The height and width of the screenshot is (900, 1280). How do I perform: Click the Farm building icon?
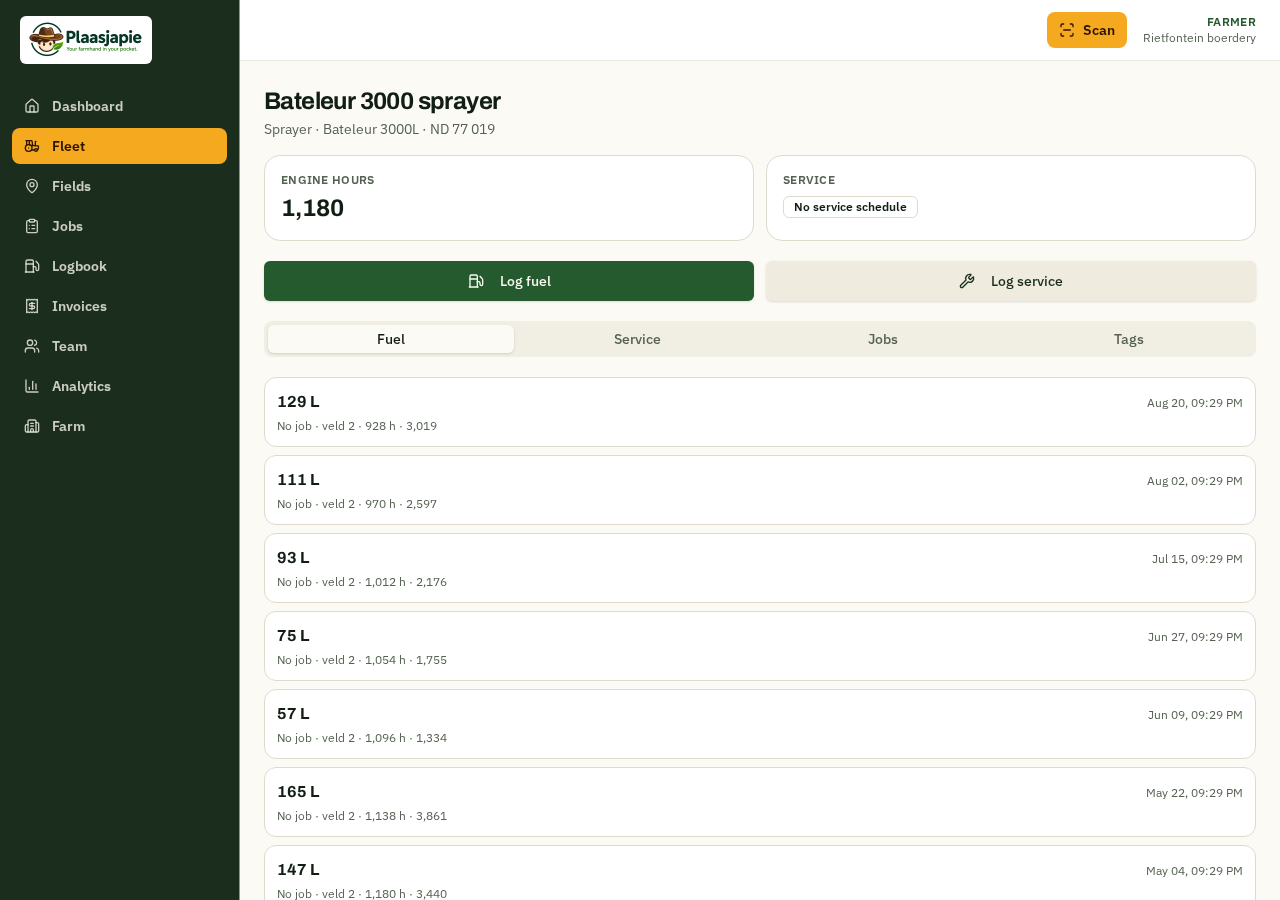32,426
